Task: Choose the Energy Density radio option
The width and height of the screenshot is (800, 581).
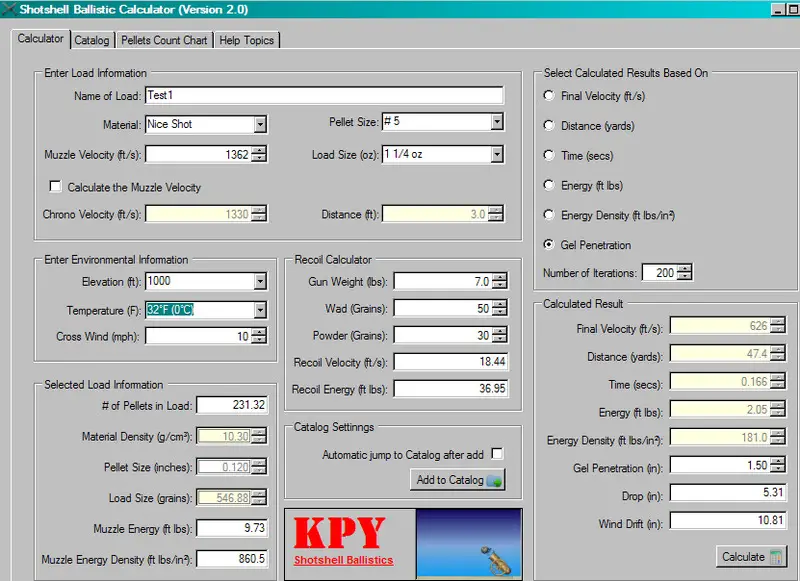Action: (548, 215)
